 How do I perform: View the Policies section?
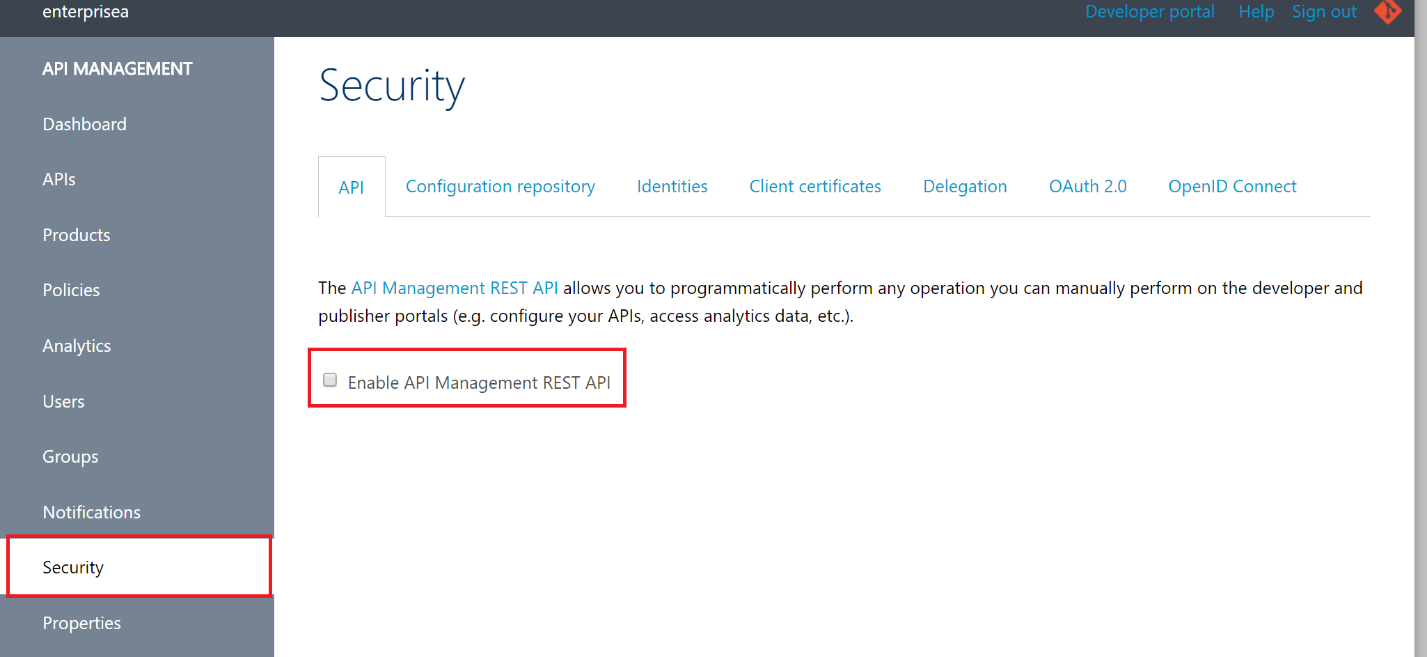click(71, 289)
